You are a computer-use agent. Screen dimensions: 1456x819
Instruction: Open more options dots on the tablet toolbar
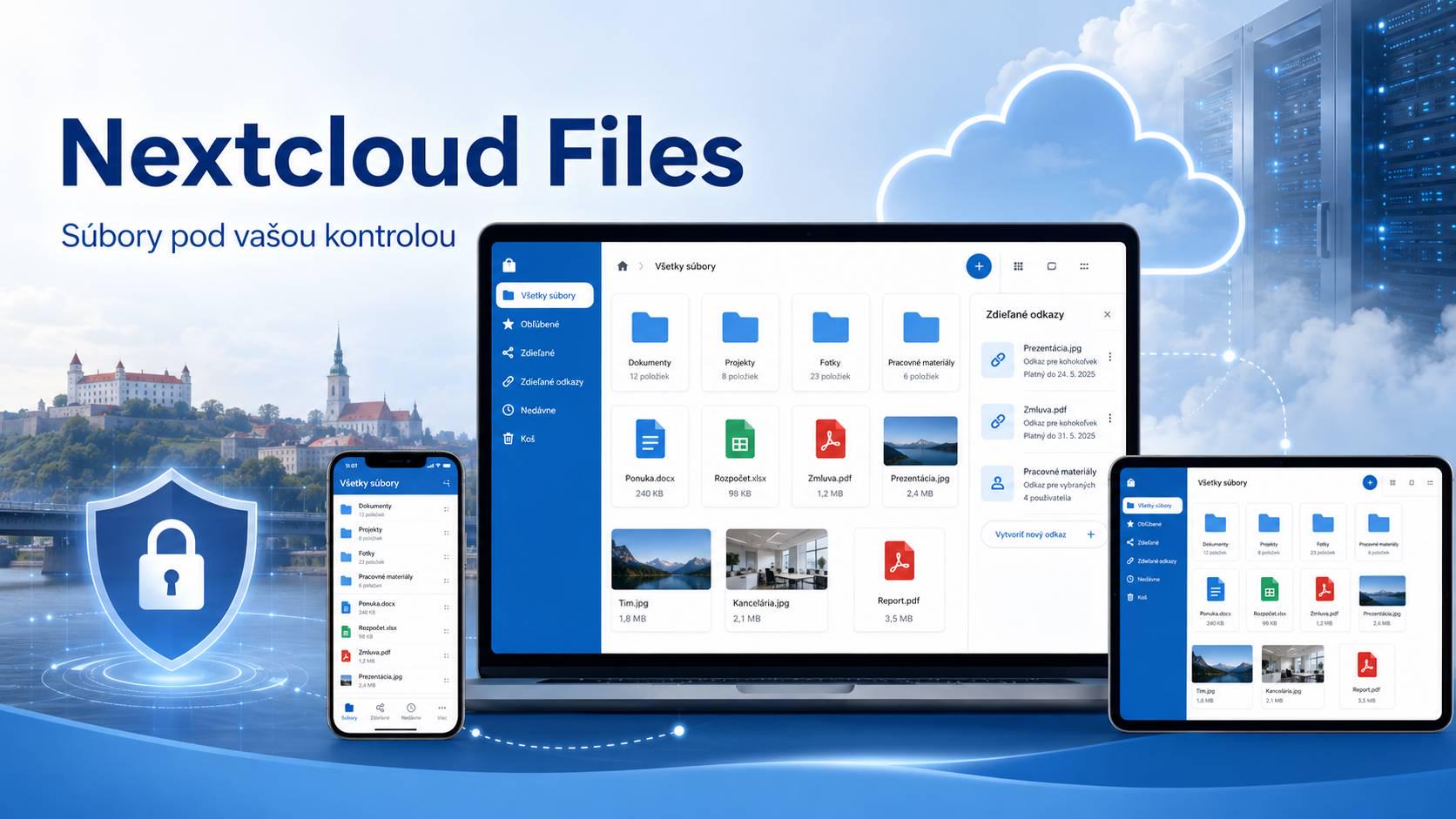pos(1430,482)
